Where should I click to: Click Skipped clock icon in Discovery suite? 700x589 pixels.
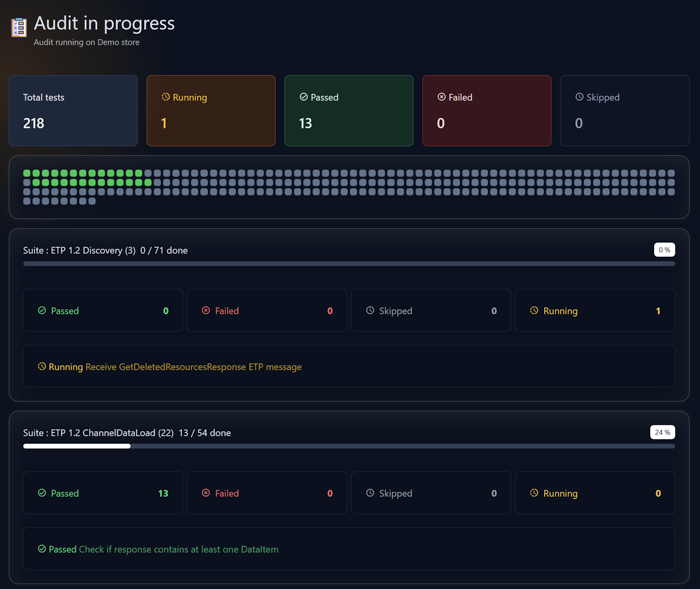(370, 311)
